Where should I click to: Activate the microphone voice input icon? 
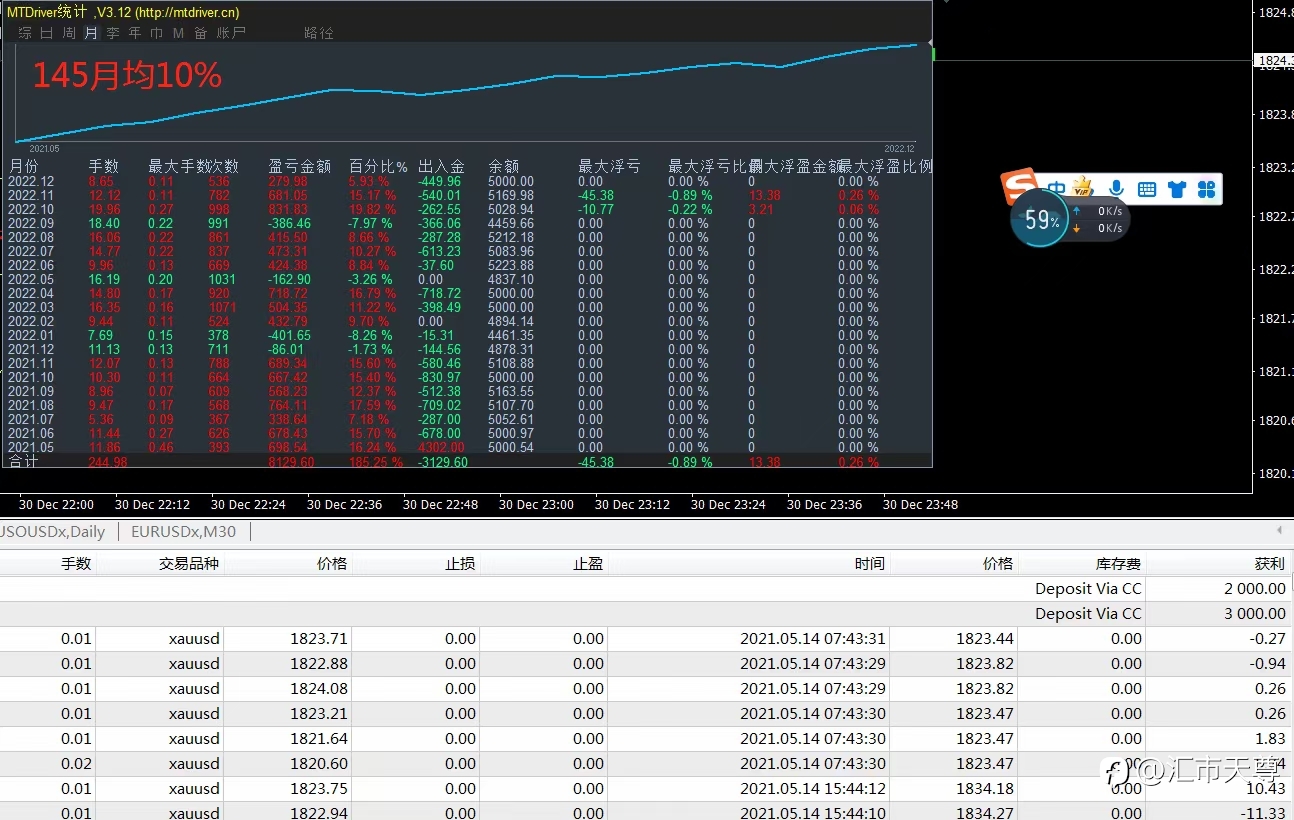pyautogui.click(x=1116, y=189)
